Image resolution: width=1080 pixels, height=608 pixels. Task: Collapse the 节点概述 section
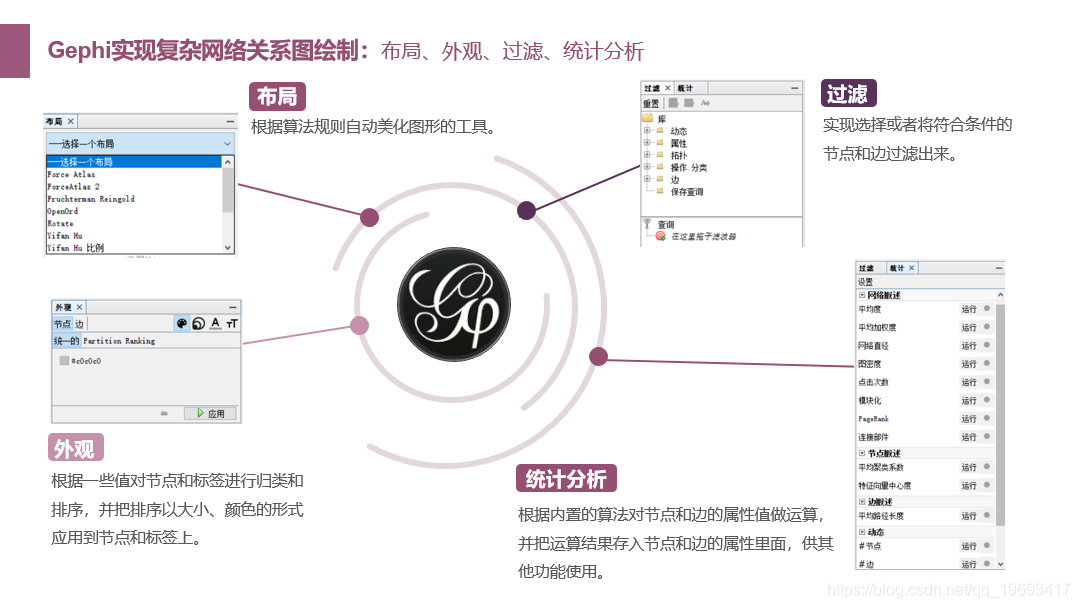(x=862, y=453)
